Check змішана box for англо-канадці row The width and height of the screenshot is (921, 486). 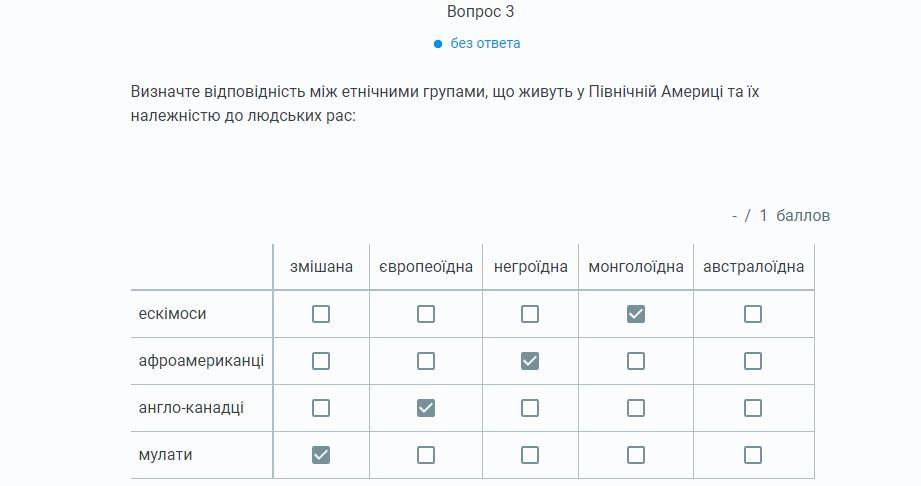pos(321,408)
